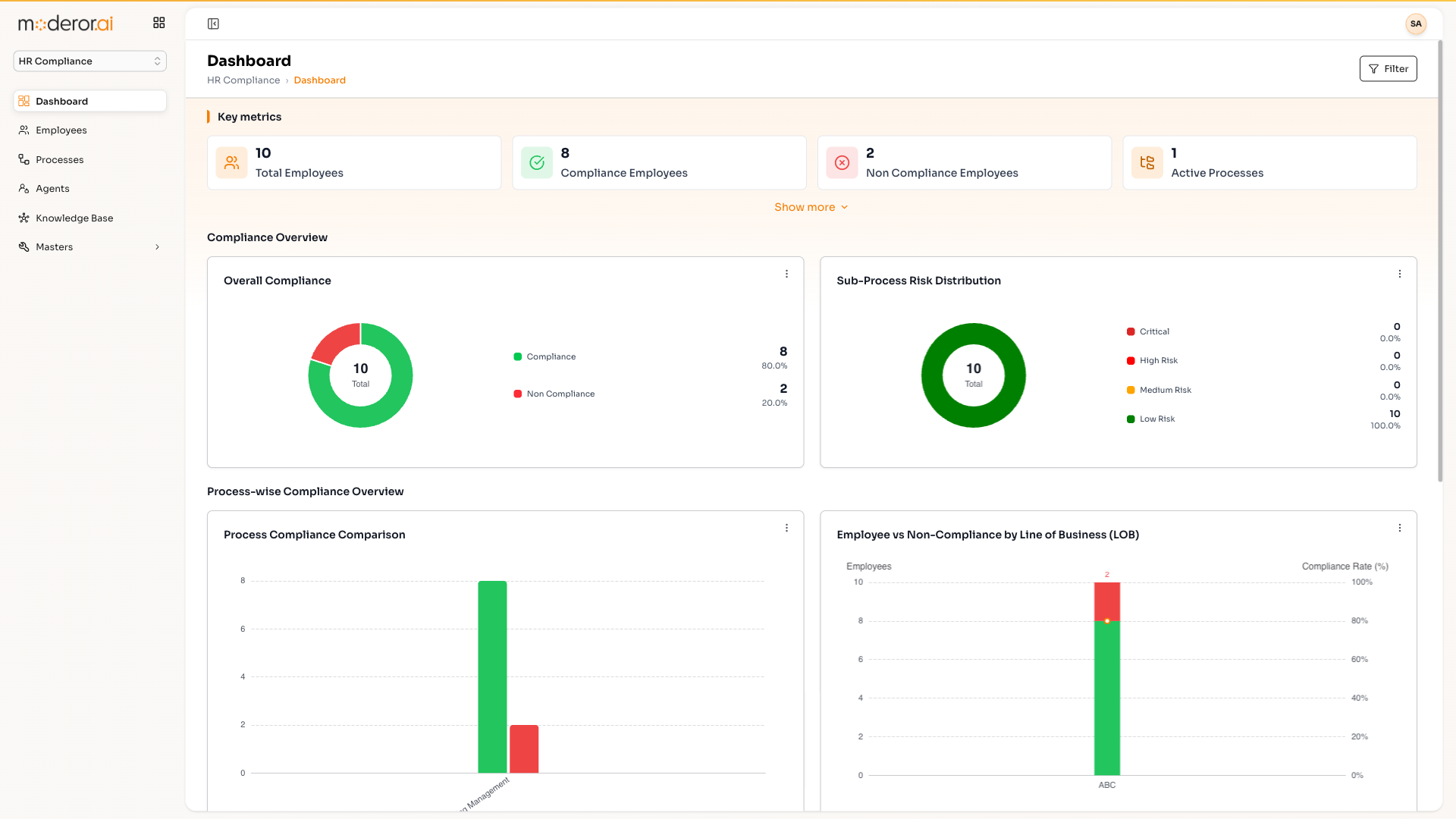Click the '20.0%' non compliance percentage
This screenshot has width=1456, height=819.
[773, 403]
